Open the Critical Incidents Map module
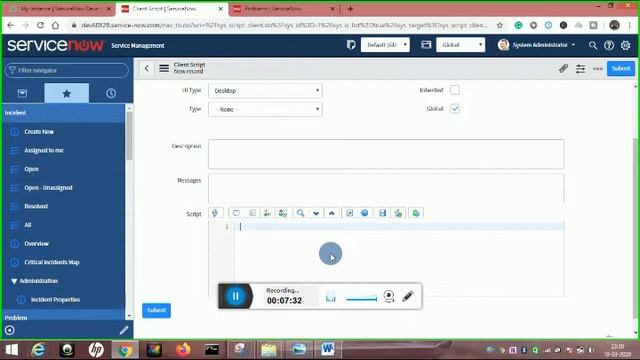Image resolution: width=640 pixels, height=360 pixels. coord(52,262)
